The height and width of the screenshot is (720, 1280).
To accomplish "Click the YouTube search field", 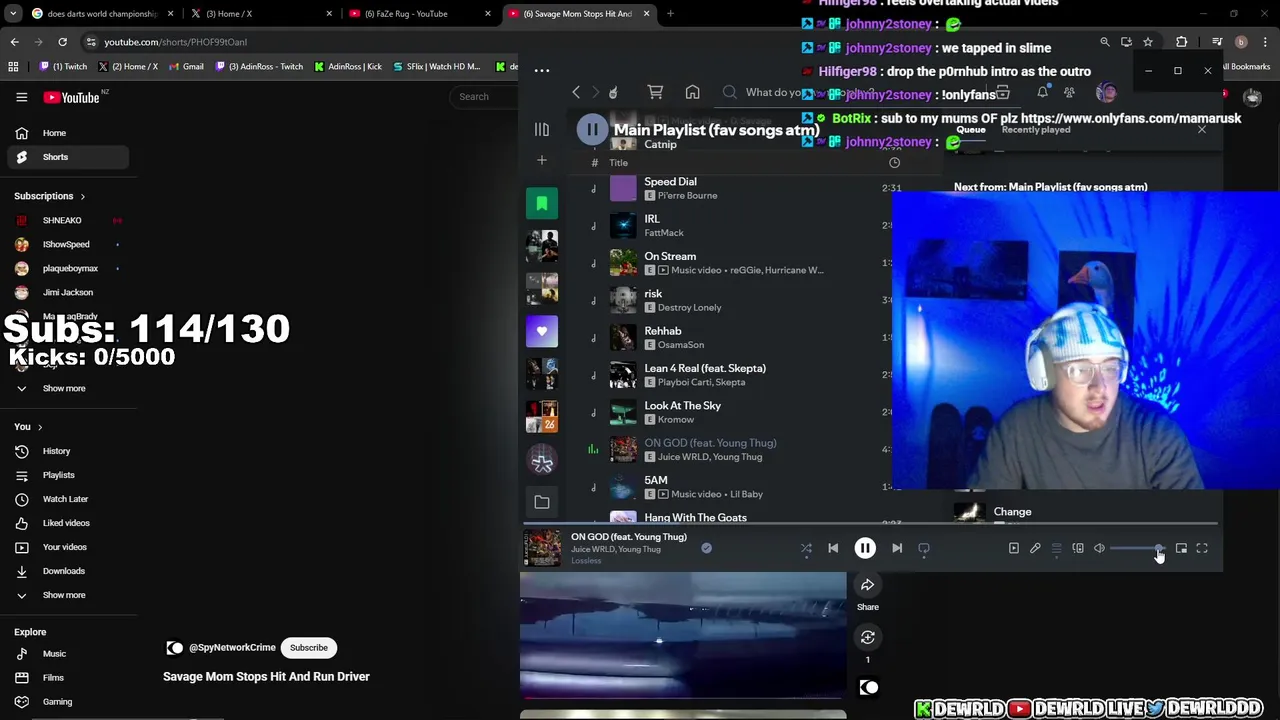I will pos(485,97).
